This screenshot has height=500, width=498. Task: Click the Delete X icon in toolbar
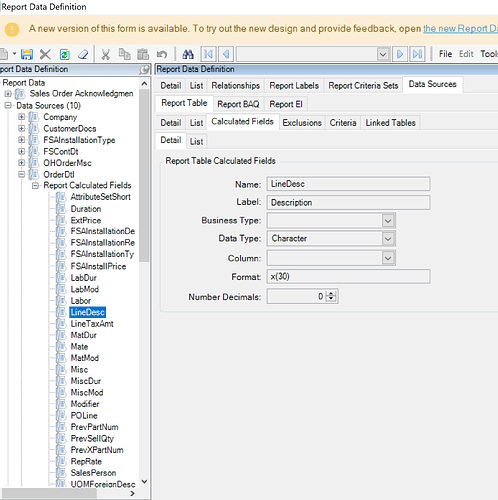[45, 54]
